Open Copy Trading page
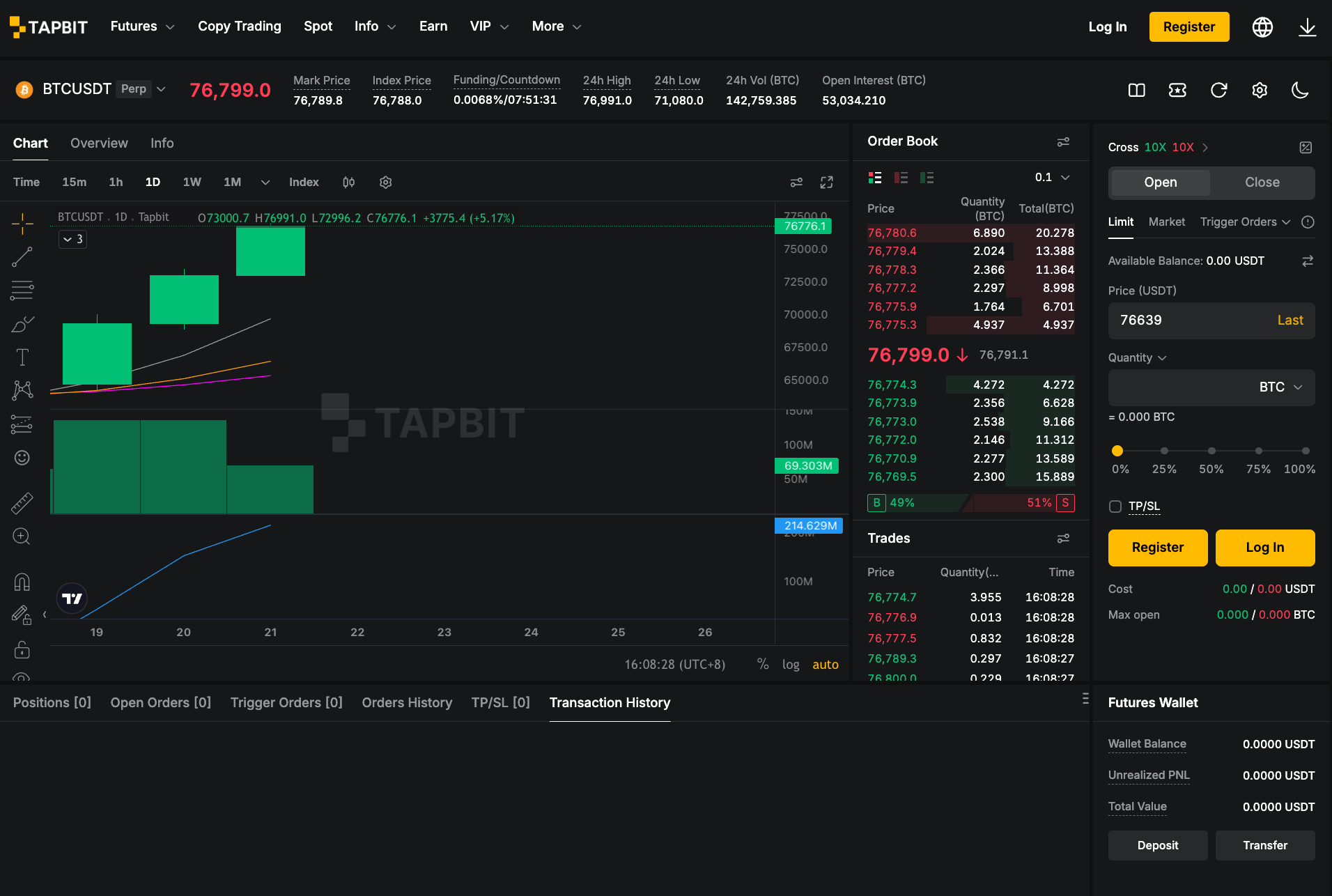This screenshot has width=1332, height=896. click(x=239, y=26)
